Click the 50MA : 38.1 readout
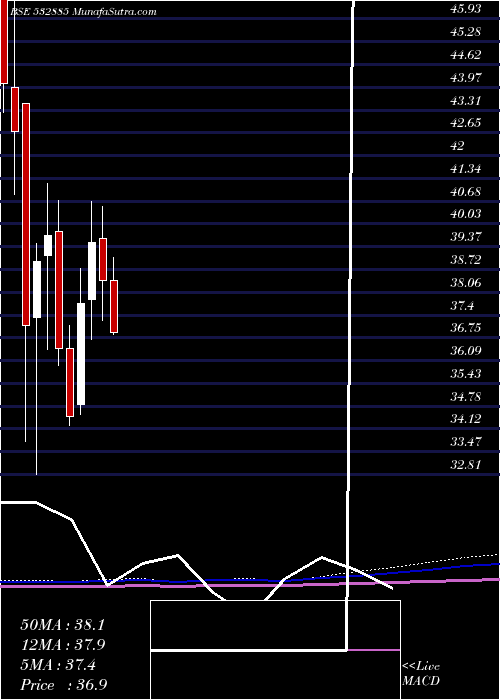The image size is (500, 700). click(x=62, y=625)
